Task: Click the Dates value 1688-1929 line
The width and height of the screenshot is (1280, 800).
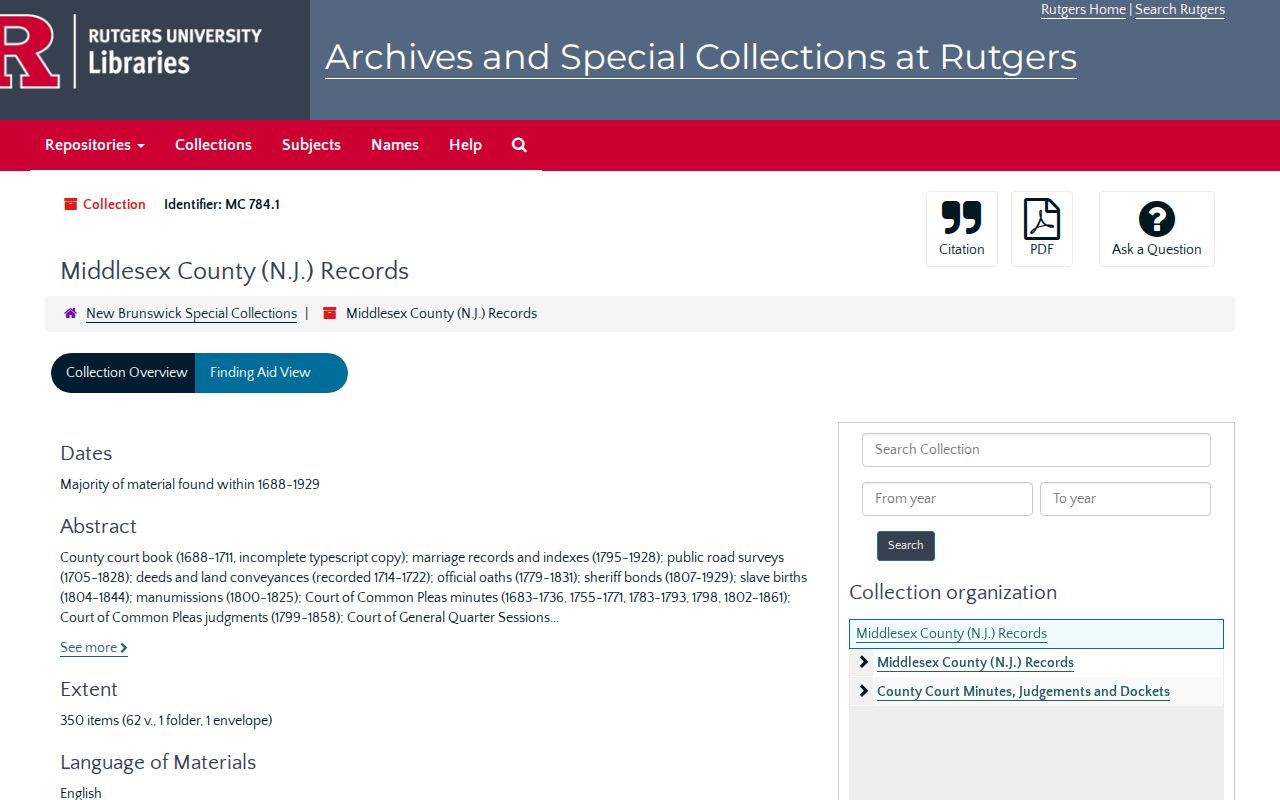Action: pos(190,484)
